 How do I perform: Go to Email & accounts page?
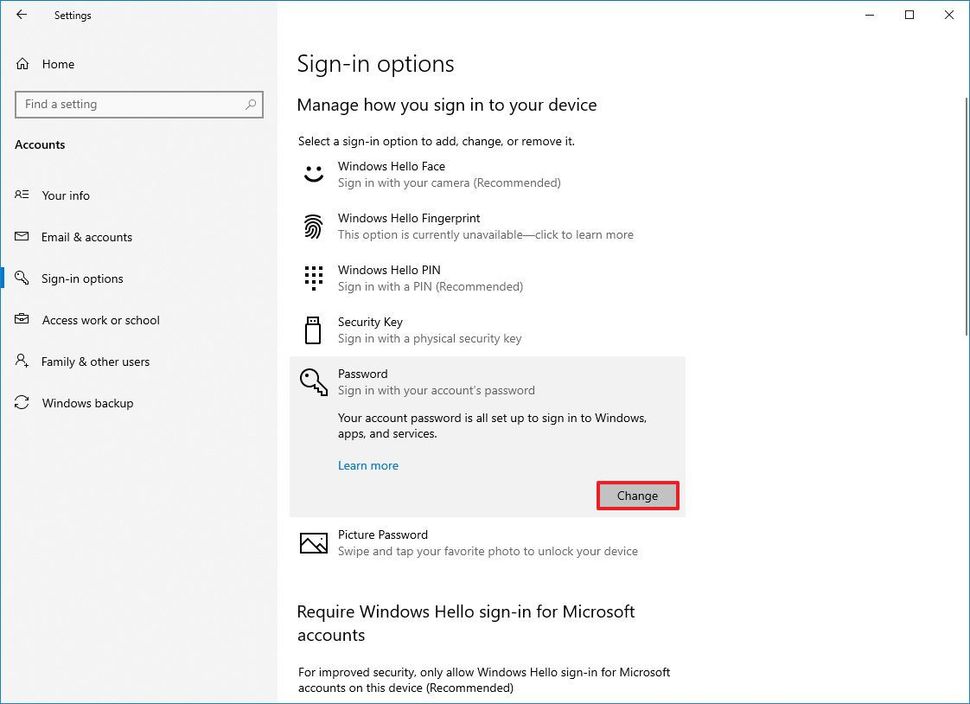click(x=87, y=237)
